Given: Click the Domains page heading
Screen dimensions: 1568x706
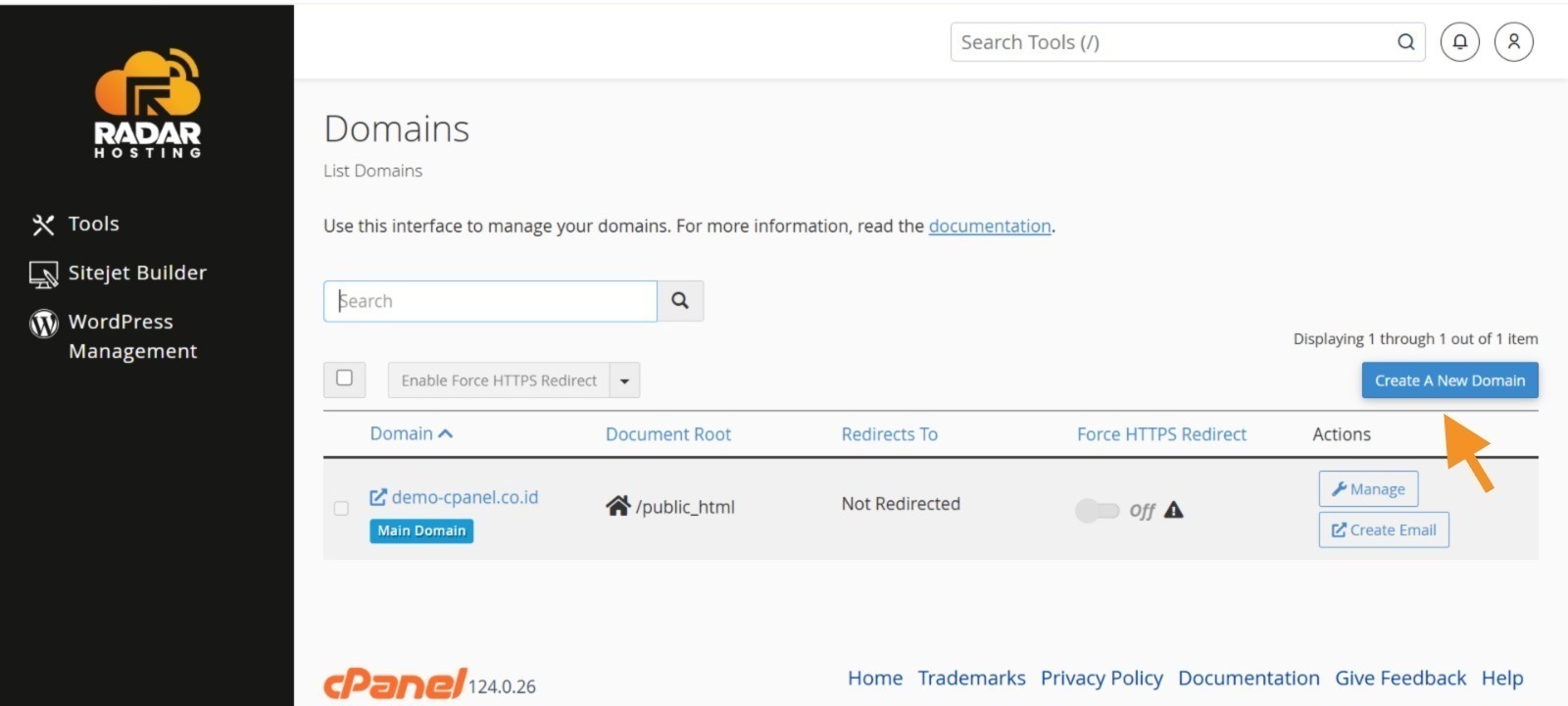Looking at the screenshot, I should tap(397, 129).
